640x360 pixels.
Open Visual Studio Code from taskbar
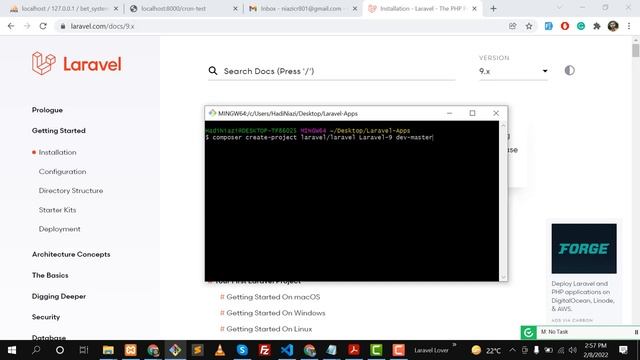pyautogui.click(x=287, y=350)
